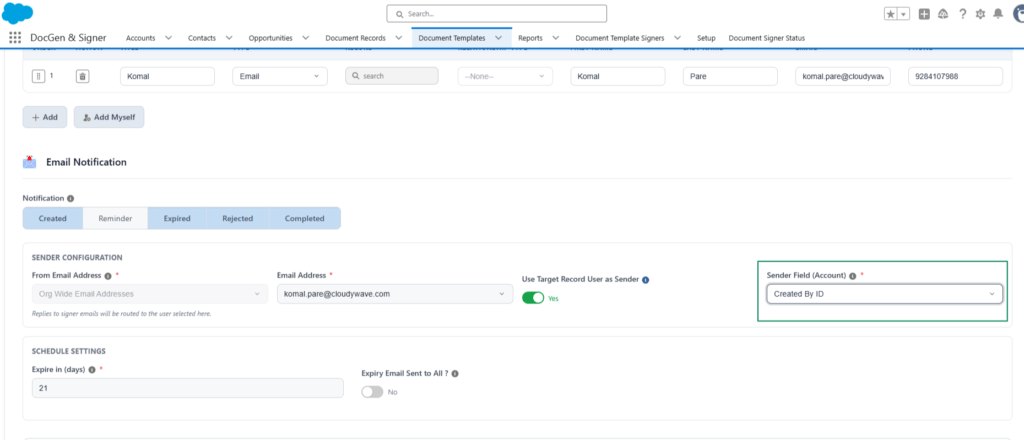The image size is (1024, 440).
Task: Open the Org Wide Email Addresses dropdown
Action: click(150, 294)
